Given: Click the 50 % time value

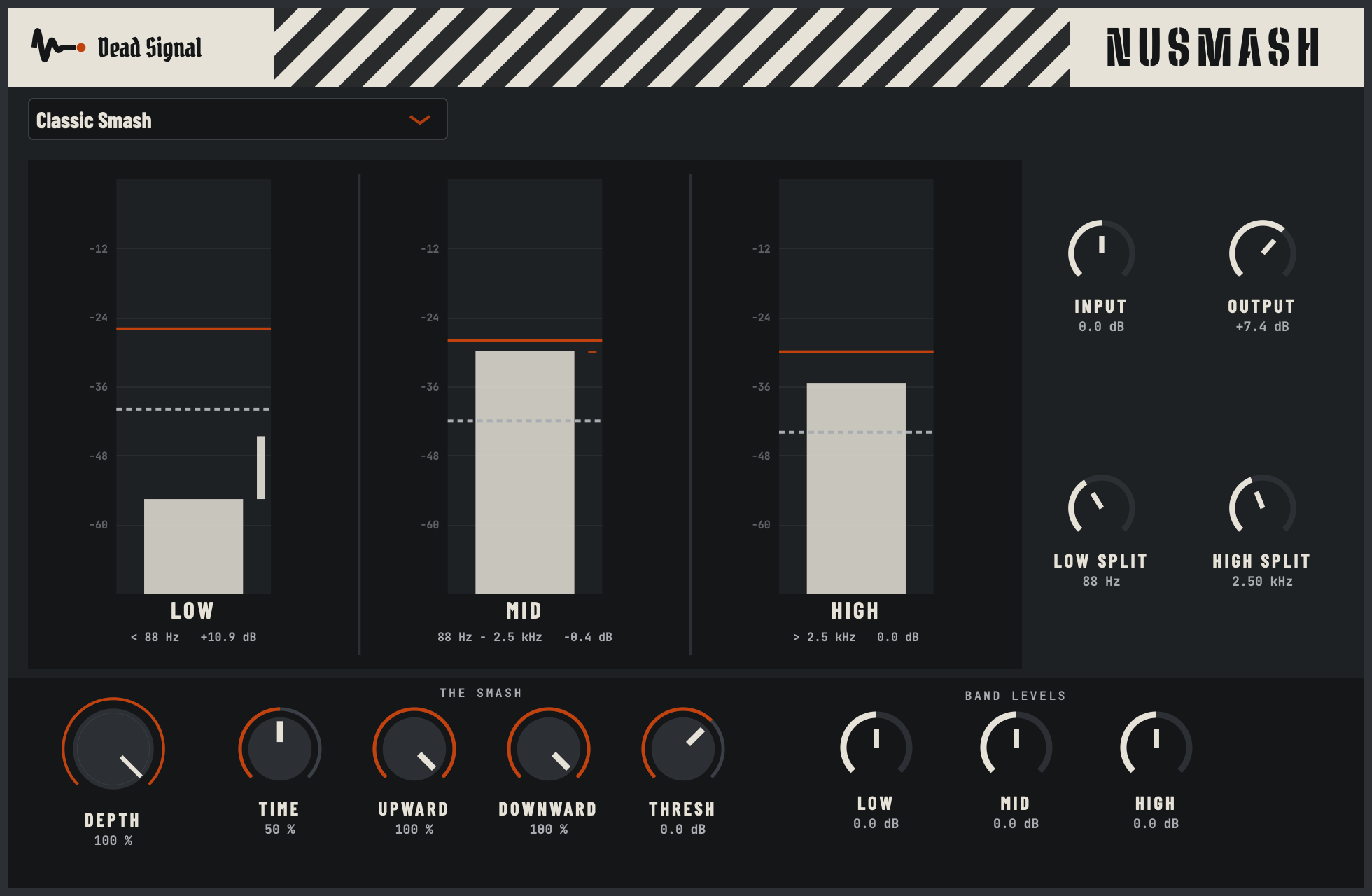Looking at the screenshot, I should 279,829.
